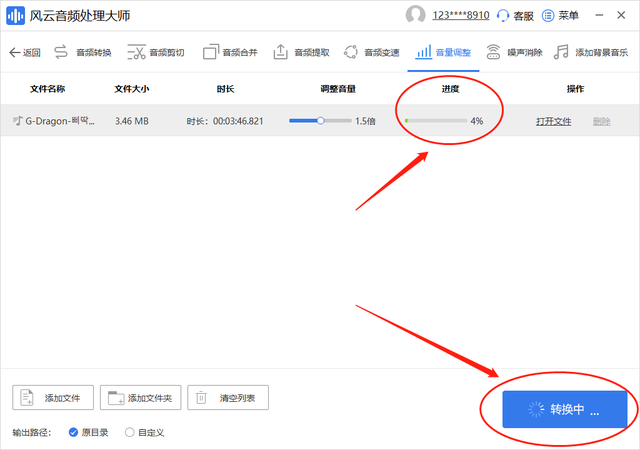Select the 音频变速 speed icon
This screenshot has width=640, height=450.
[x=351, y=52]
